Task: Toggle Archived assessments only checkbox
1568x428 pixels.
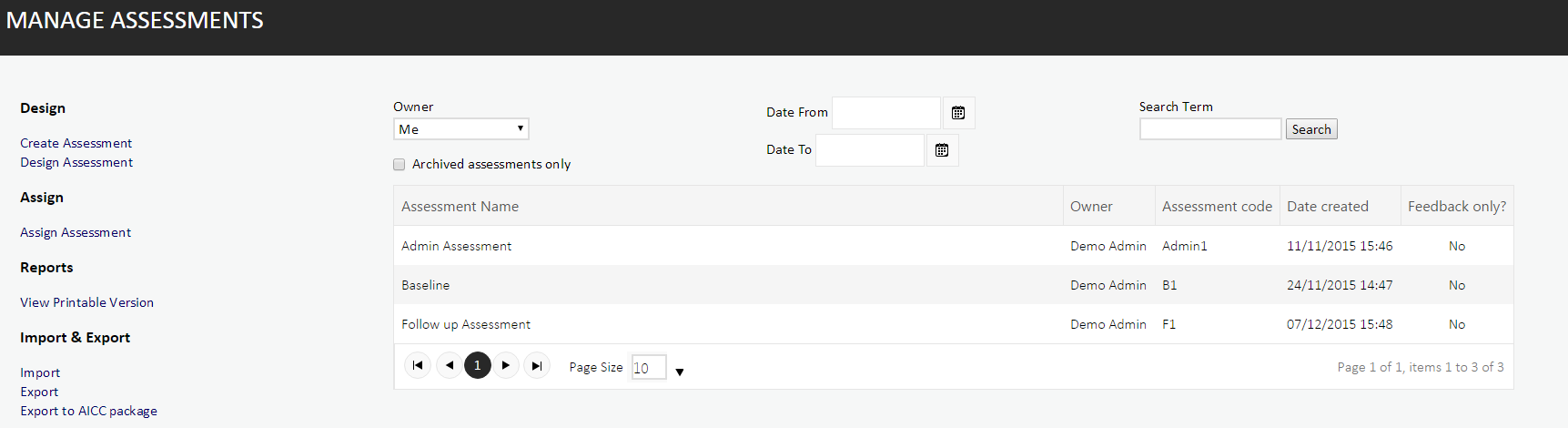Action: (399, 165)
